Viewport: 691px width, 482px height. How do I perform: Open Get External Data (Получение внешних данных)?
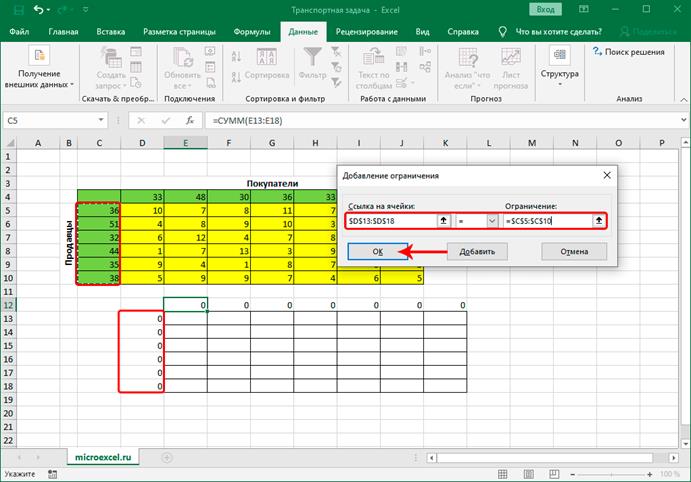click(x=39, y=67)
